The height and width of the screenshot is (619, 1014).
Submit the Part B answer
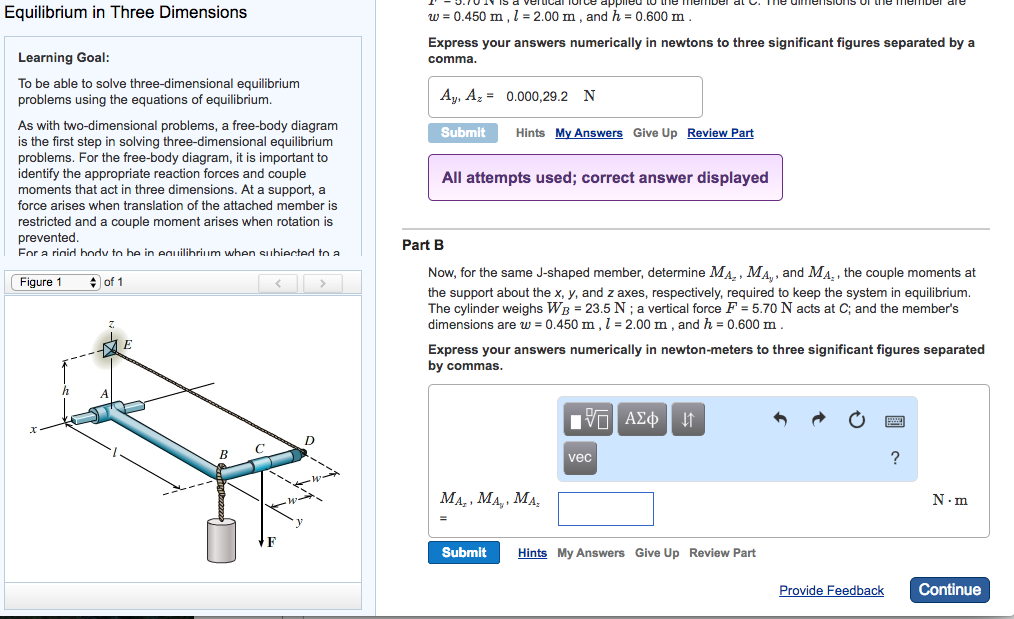tap(463, 552)
